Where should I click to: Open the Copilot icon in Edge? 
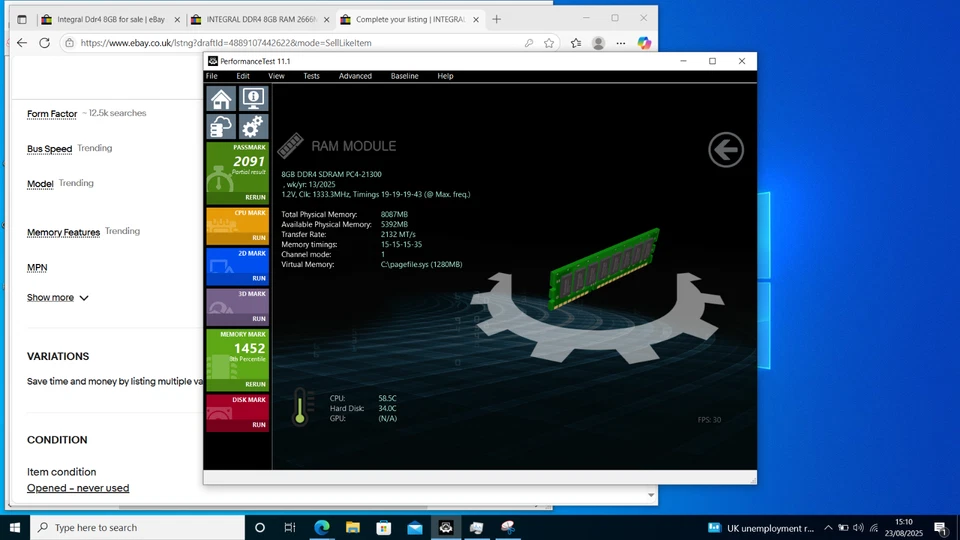(644, 43)
